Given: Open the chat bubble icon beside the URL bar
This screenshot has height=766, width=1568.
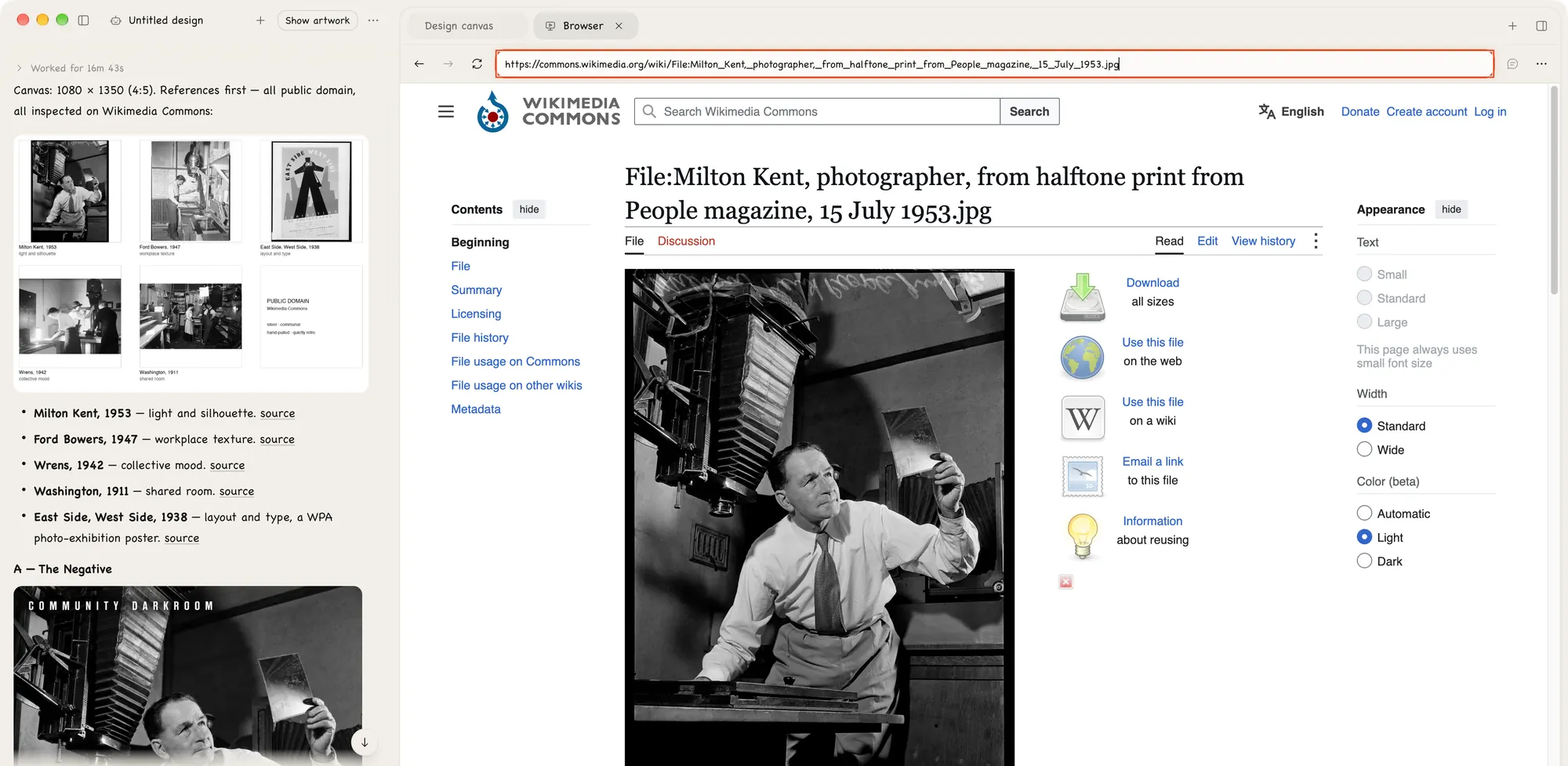Looking at the screenshot, I should [1512, 64].
